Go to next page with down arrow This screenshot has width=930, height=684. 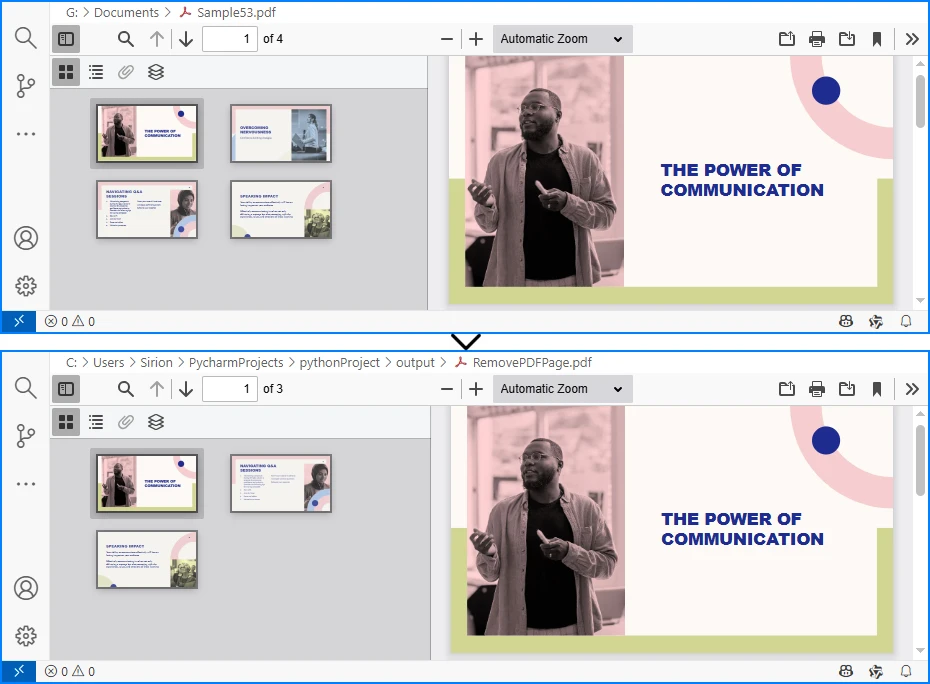pyautogui.click(x=185, y=38)
